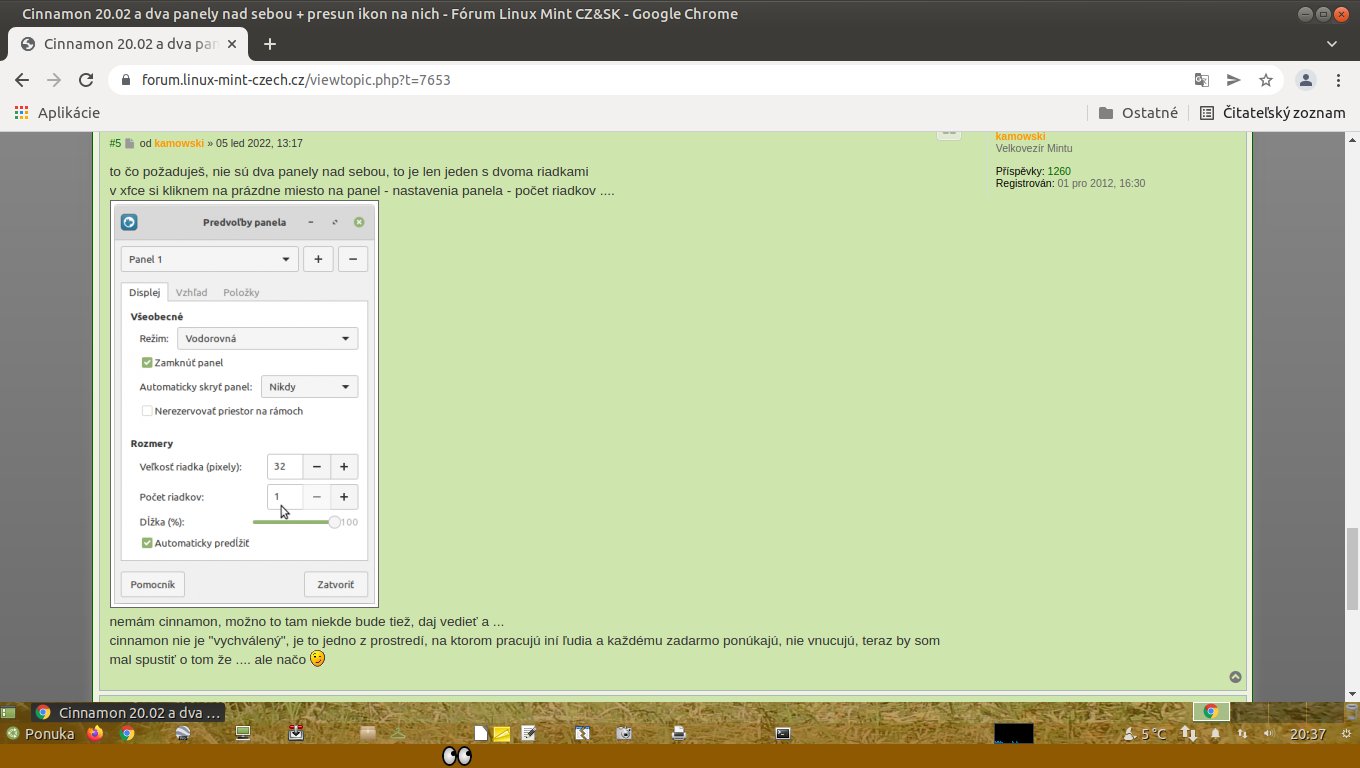The height and width of the screenshot is (768, 1360).
Task: Open the terminal launcher in the panel
Action: click(x=783, y=733)
